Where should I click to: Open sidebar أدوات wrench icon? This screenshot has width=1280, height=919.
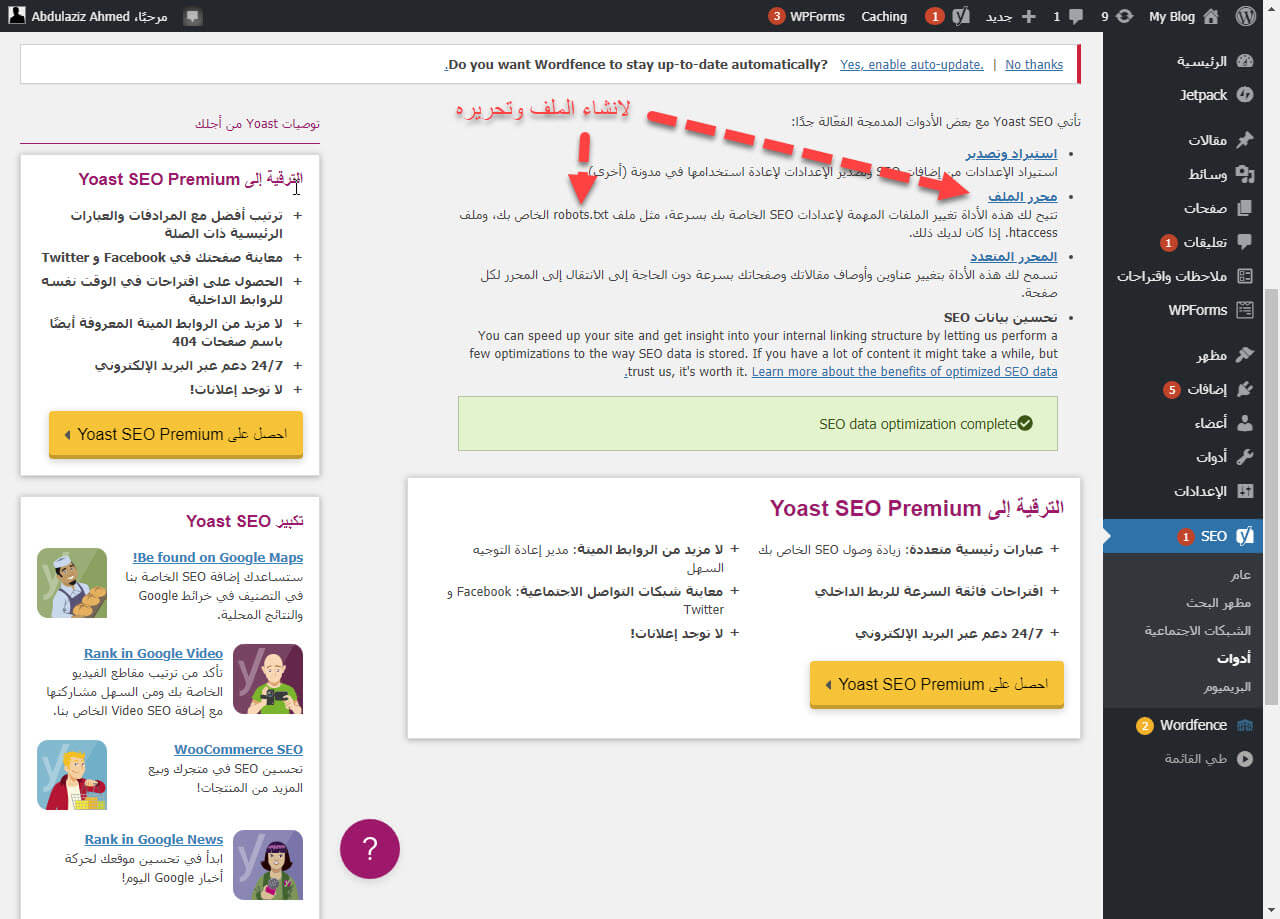pos(1245,457)
